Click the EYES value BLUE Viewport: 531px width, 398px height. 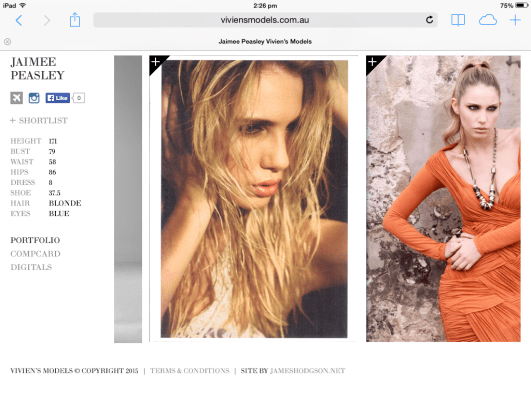coord(59,214)
